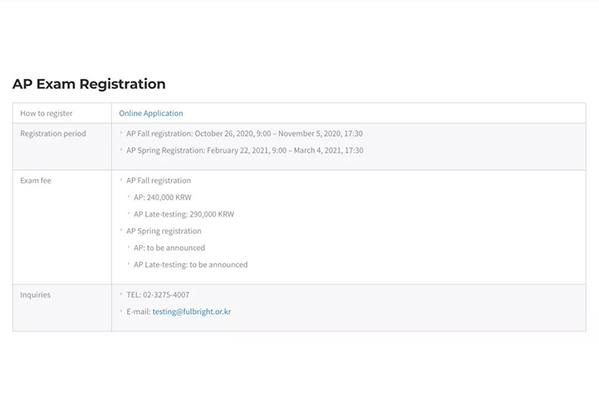Click AP Spring registration under Exam fee
The image size is (599, 396).
click(164, 231)
